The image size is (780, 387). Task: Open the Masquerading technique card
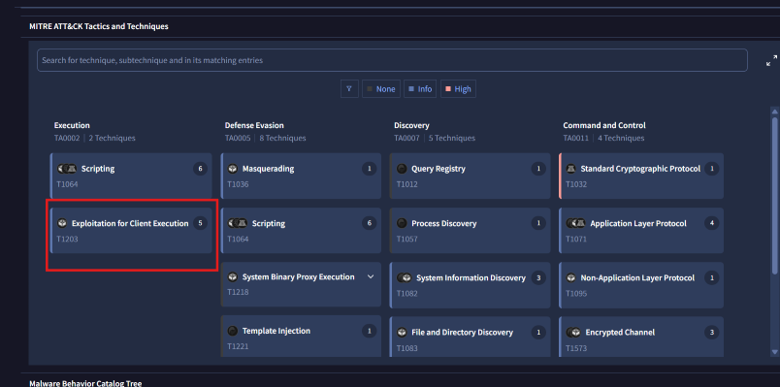coord(301,176)
